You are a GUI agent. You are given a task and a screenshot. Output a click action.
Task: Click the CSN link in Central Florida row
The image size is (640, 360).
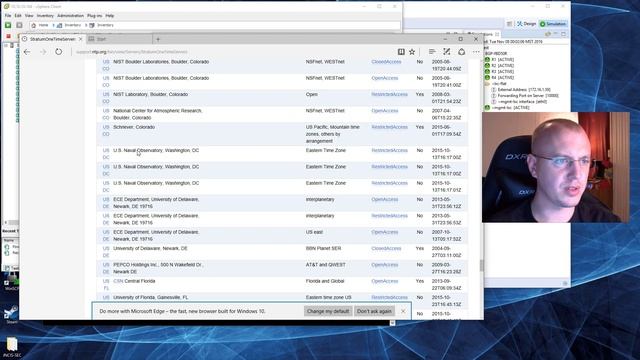click(118, 281)
